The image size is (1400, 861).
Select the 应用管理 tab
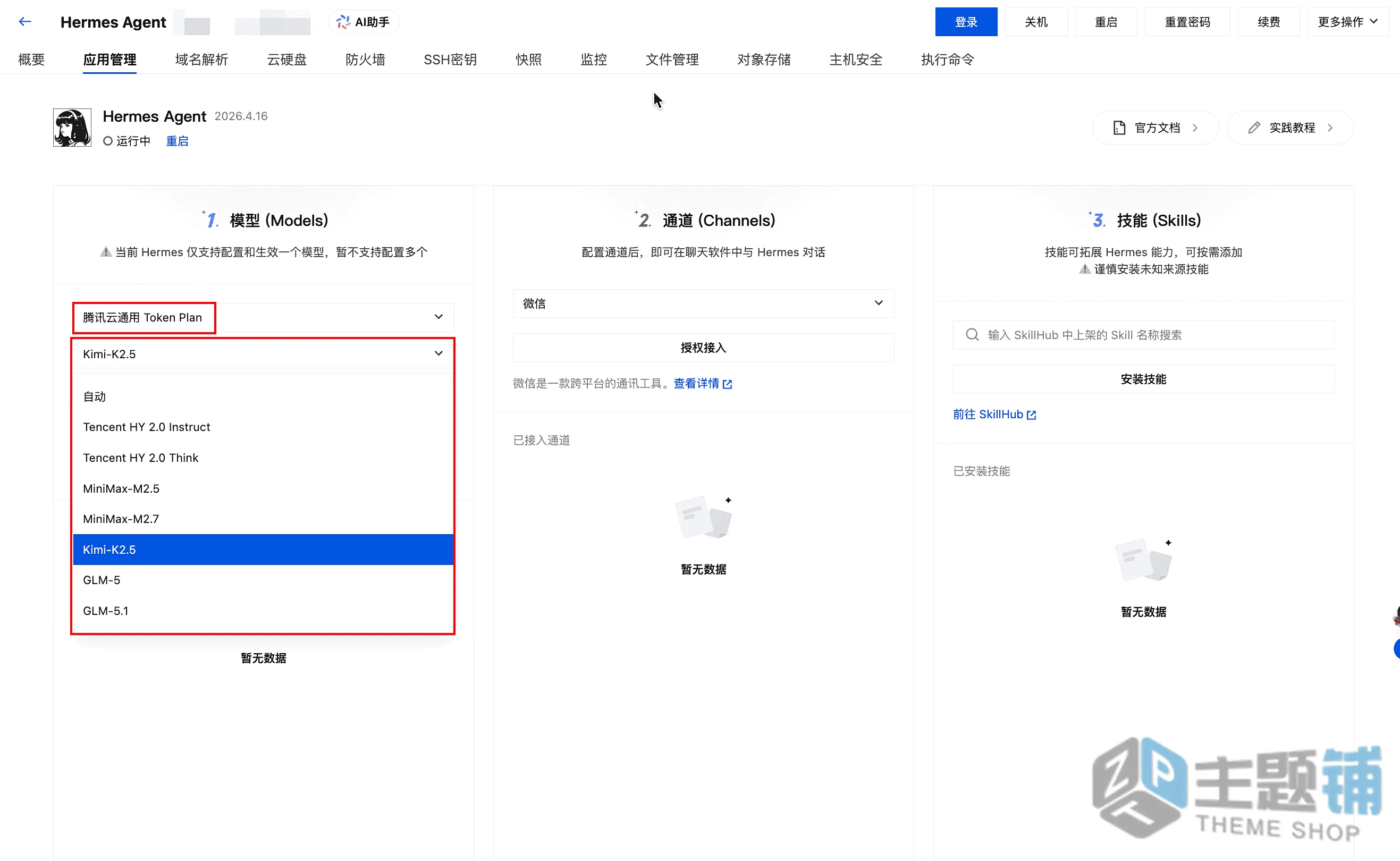[x=109, y=59]
